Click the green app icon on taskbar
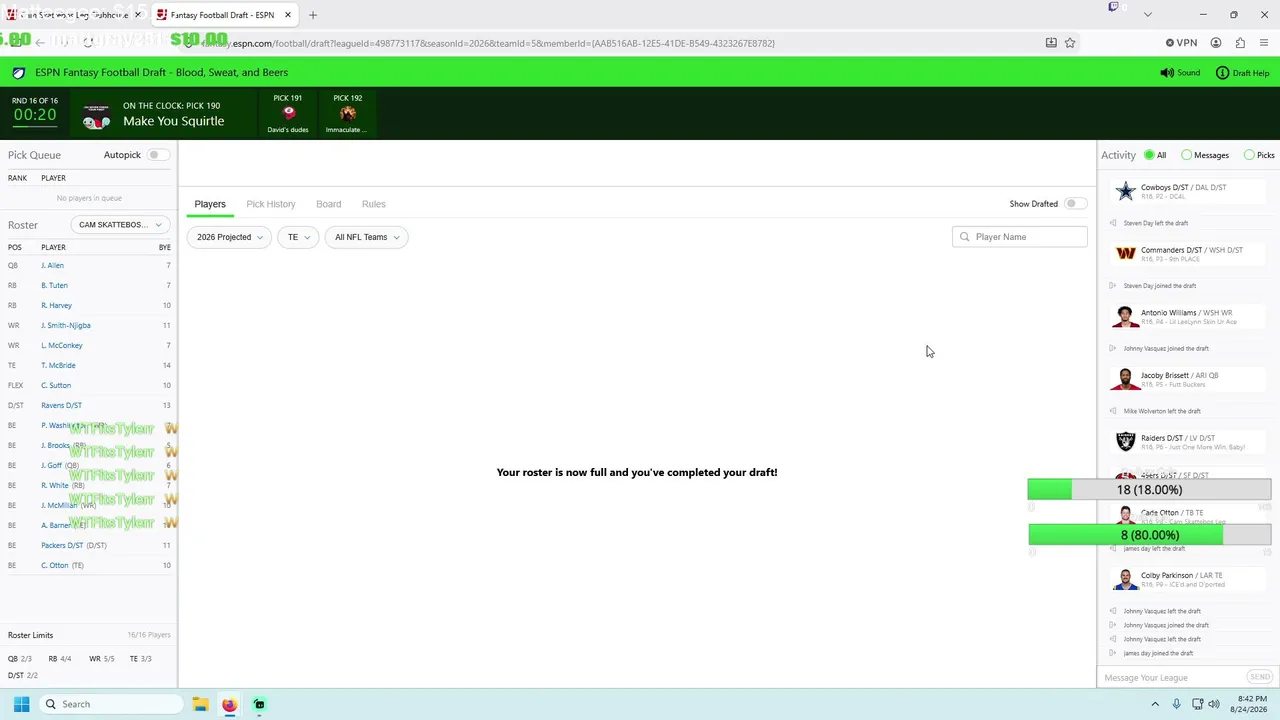 tap(259, 704)
